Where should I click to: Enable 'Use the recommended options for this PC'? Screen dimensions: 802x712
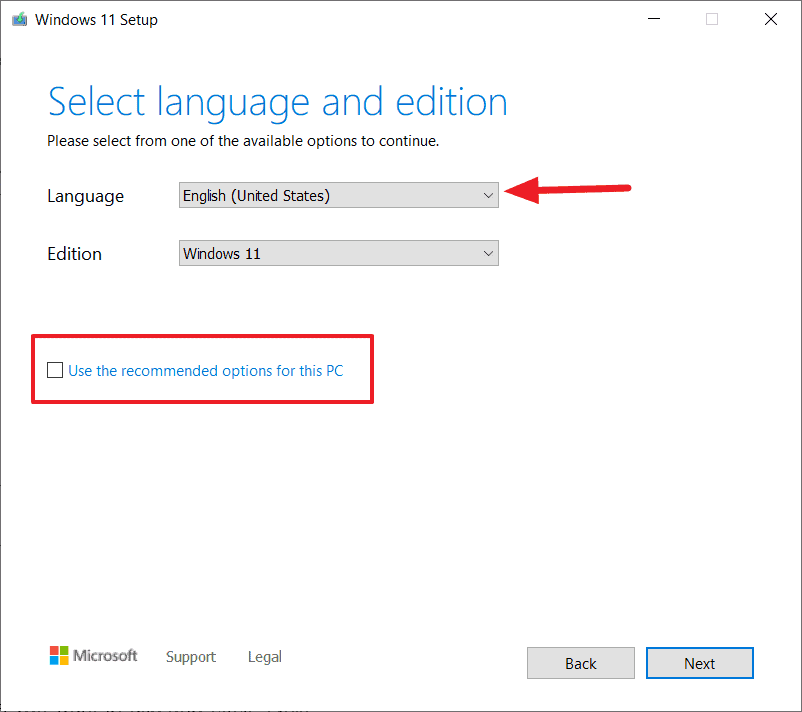tap(55, 369)
